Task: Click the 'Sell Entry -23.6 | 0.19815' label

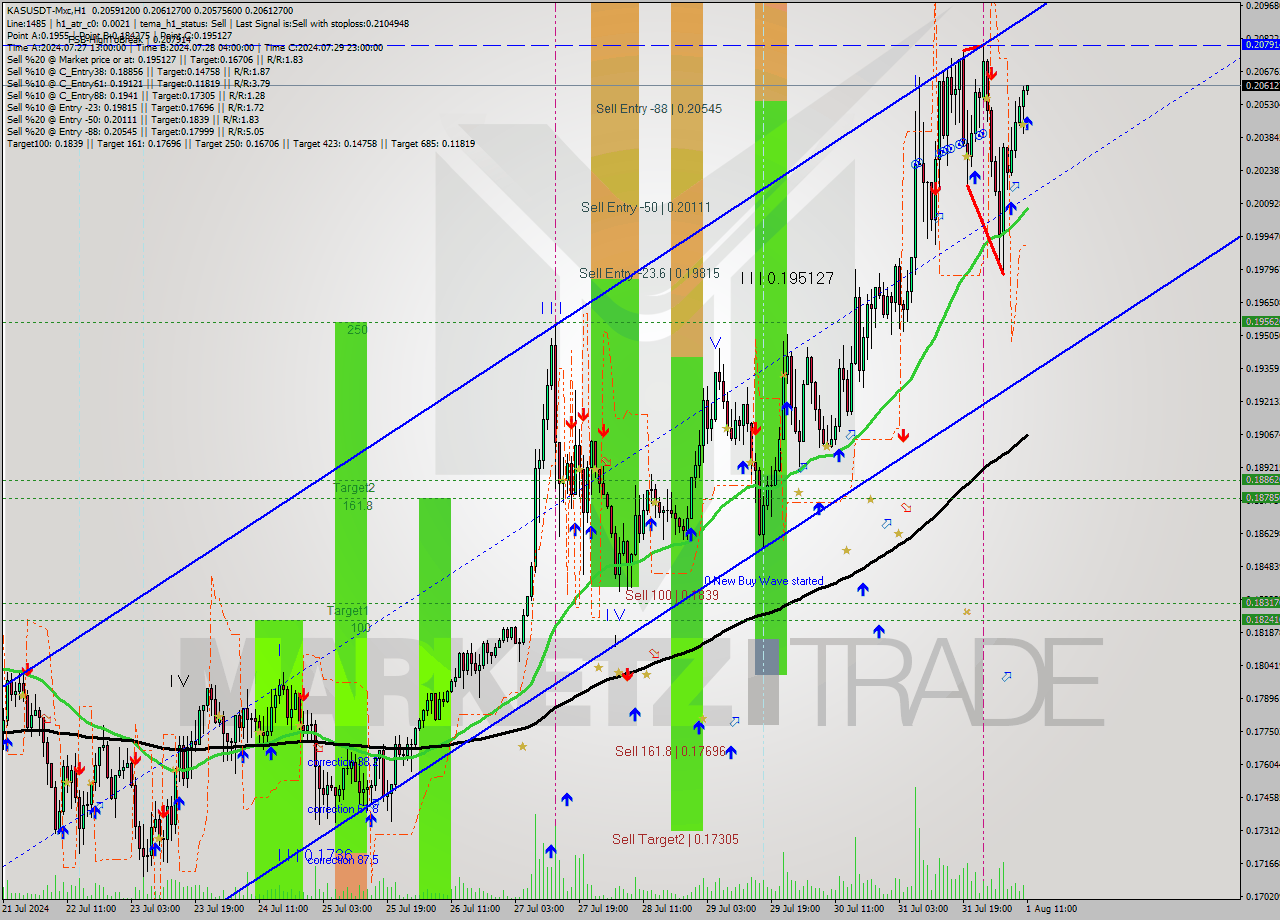Action: (x=649, y=272)
